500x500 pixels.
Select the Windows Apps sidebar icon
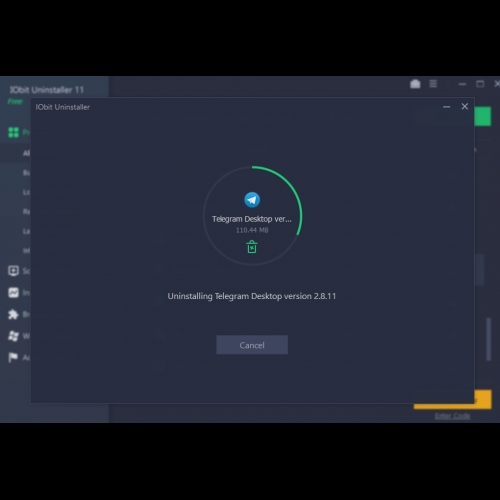13,336
